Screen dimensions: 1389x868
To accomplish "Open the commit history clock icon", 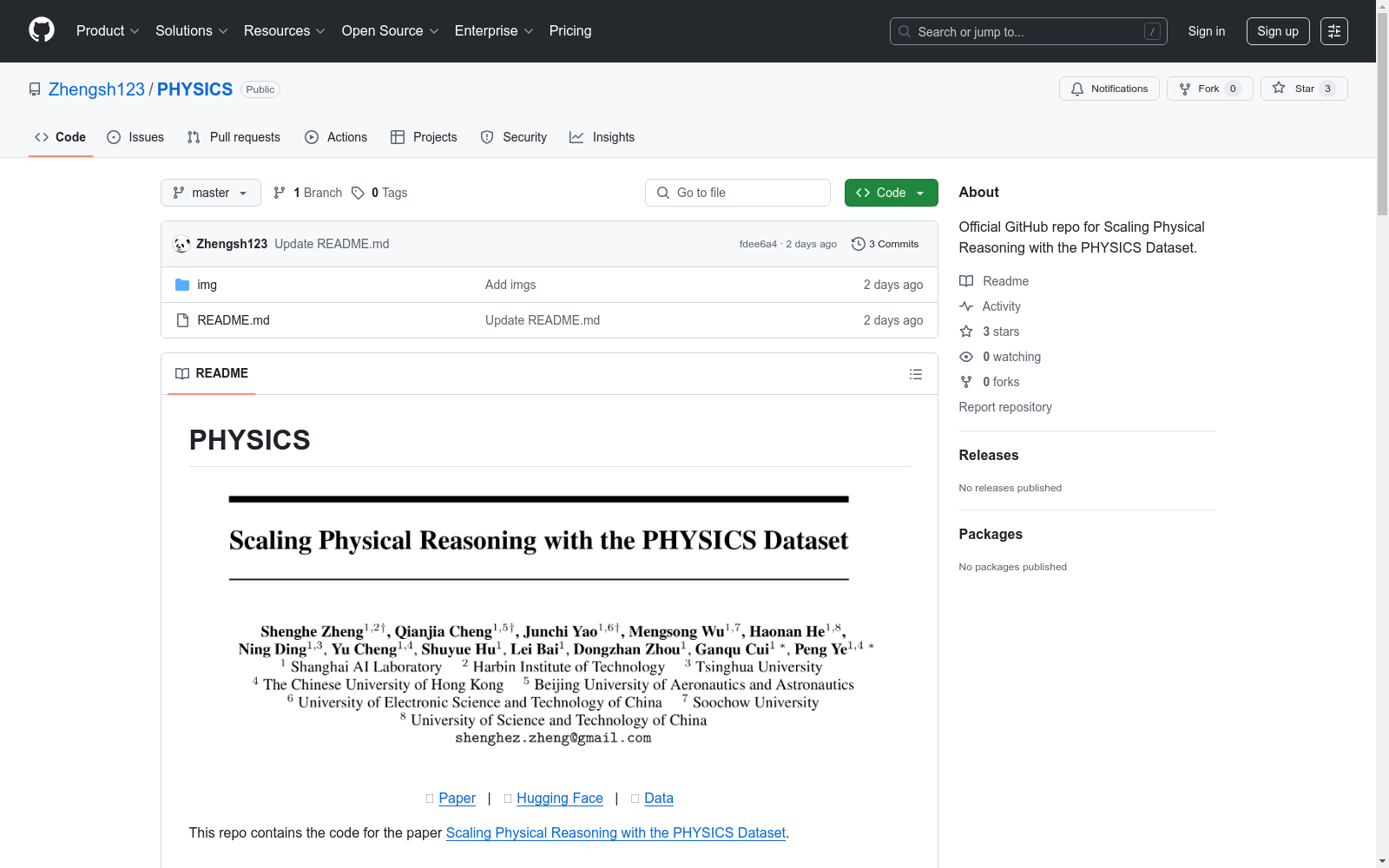I will tap(859, 244).
